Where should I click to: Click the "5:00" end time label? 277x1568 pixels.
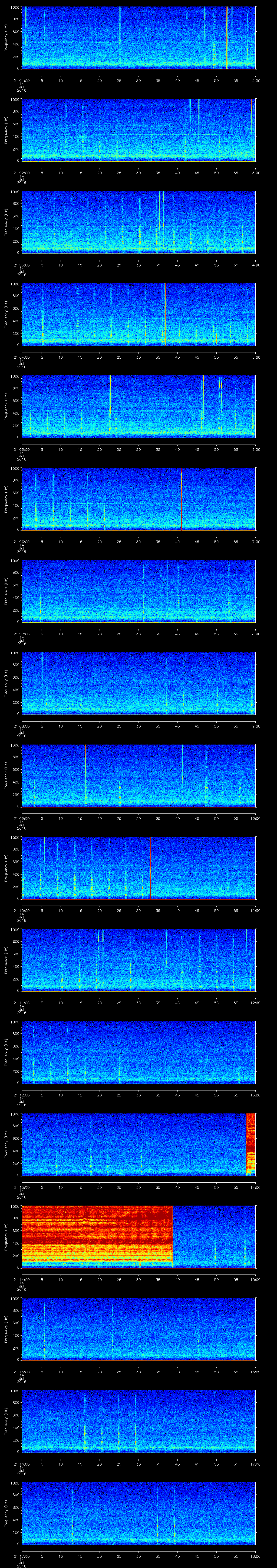pyautogui.click(x=256, y=357)
